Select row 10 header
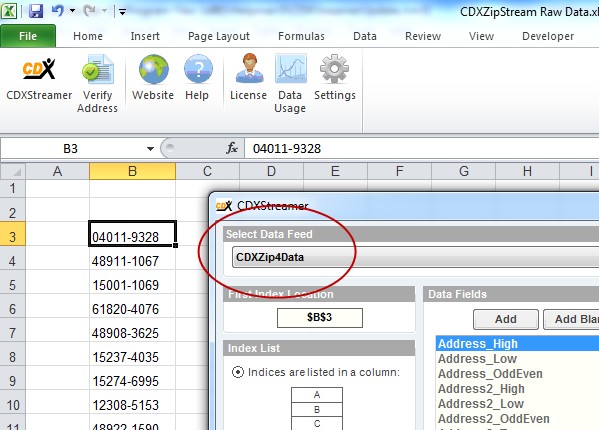The height and width of the screenshot is (430, 599). [x=13, y=402]
